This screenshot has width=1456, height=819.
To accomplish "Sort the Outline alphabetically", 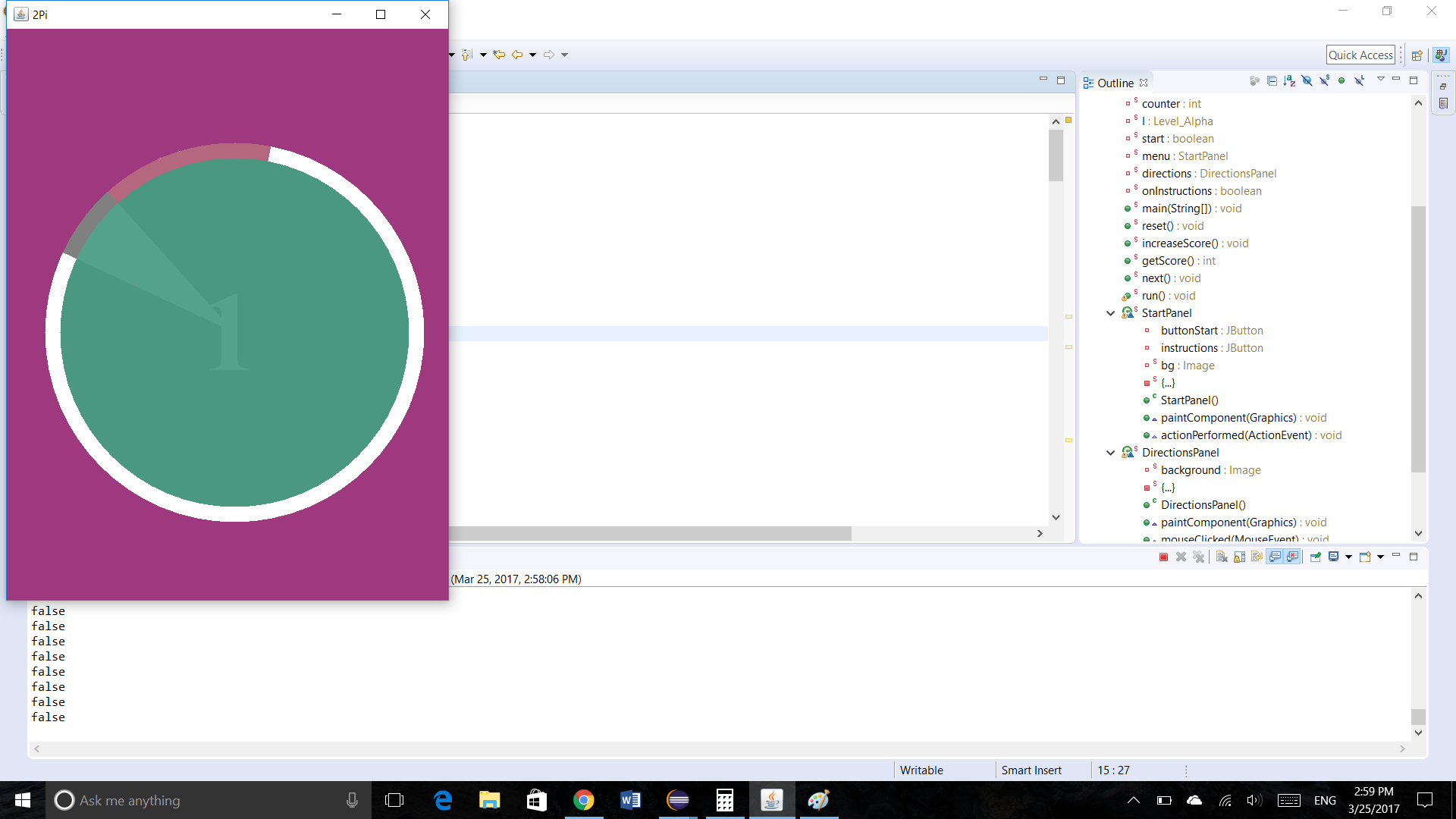I will pyautogui.click(x=1289, y=80).
